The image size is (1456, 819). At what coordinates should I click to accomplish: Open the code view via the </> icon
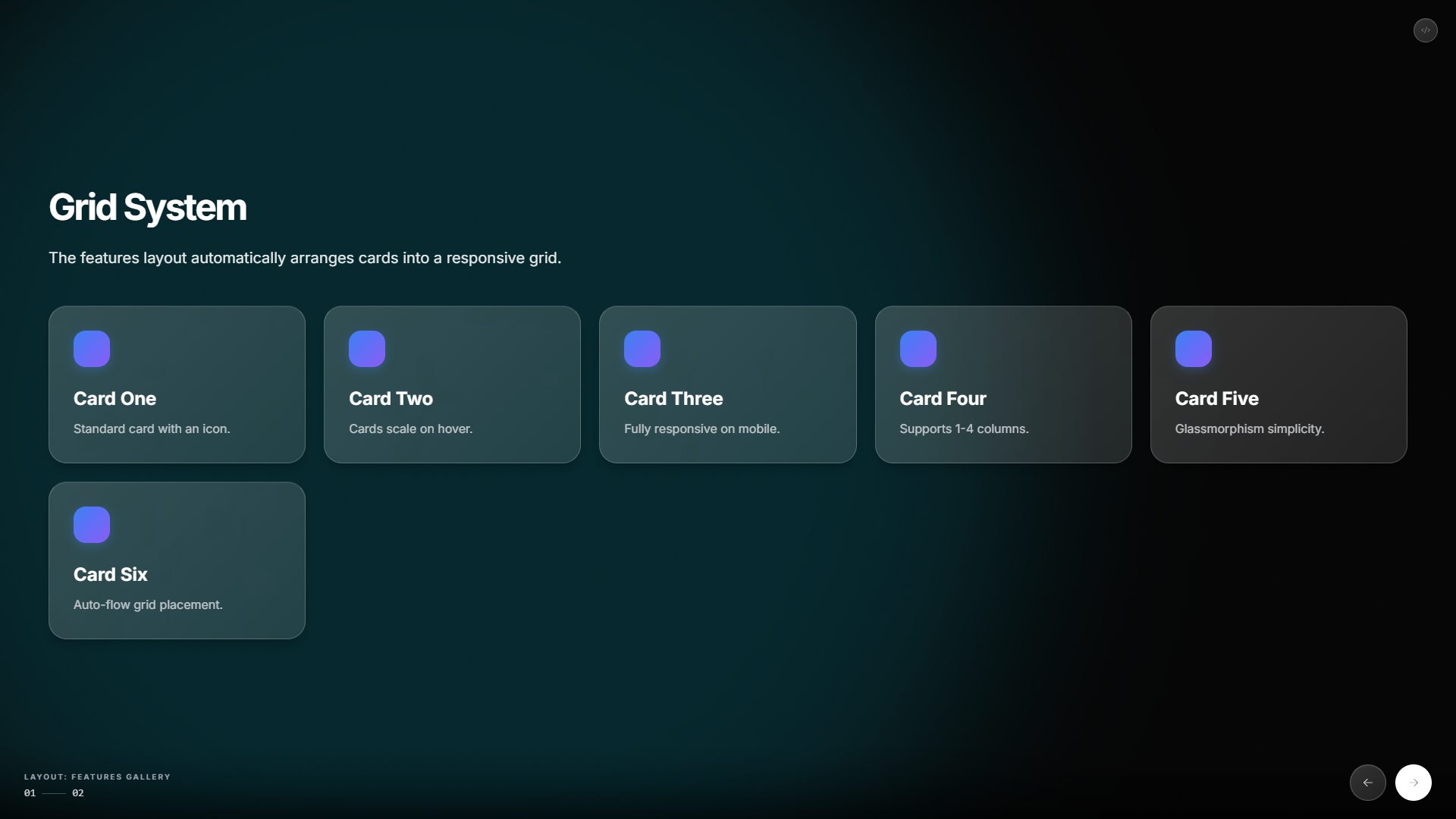(1425, 30)
